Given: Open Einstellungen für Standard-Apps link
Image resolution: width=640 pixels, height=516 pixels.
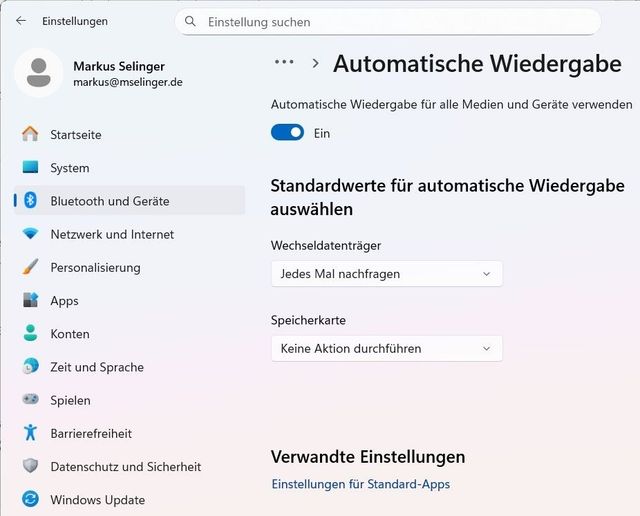Looking at the screenshot, I should 360,484.
